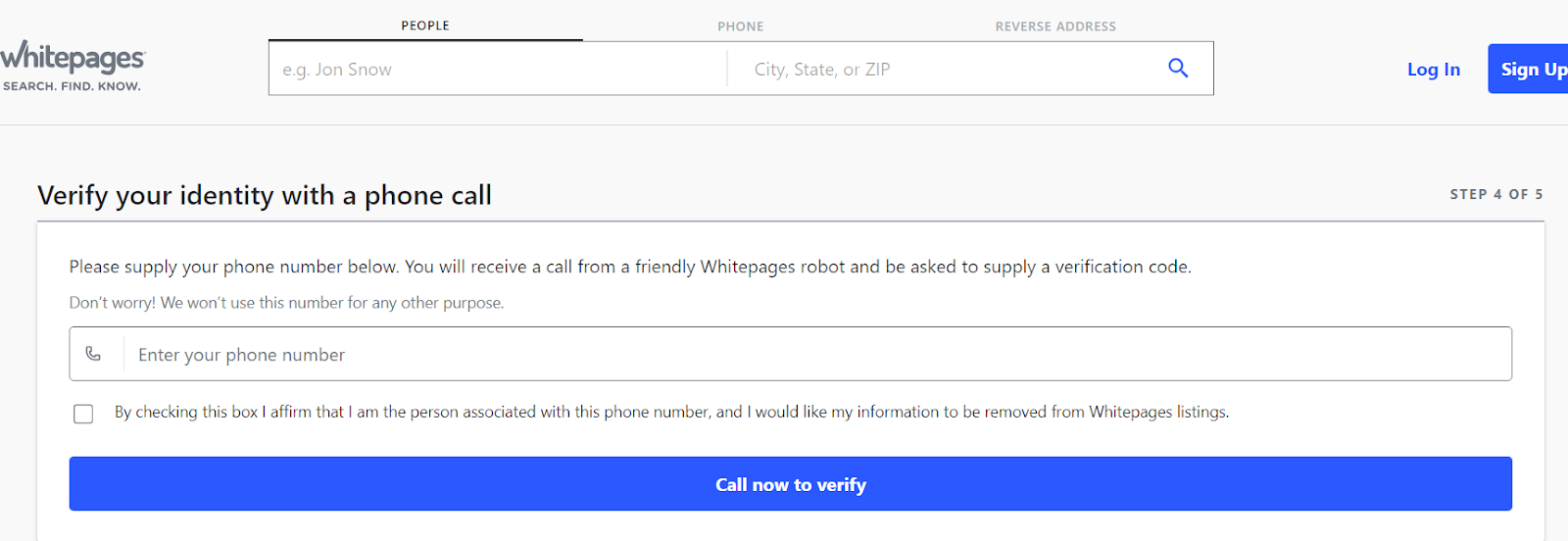
Task: Switch to the Phone search tab
Action: (x=741, y=26)
